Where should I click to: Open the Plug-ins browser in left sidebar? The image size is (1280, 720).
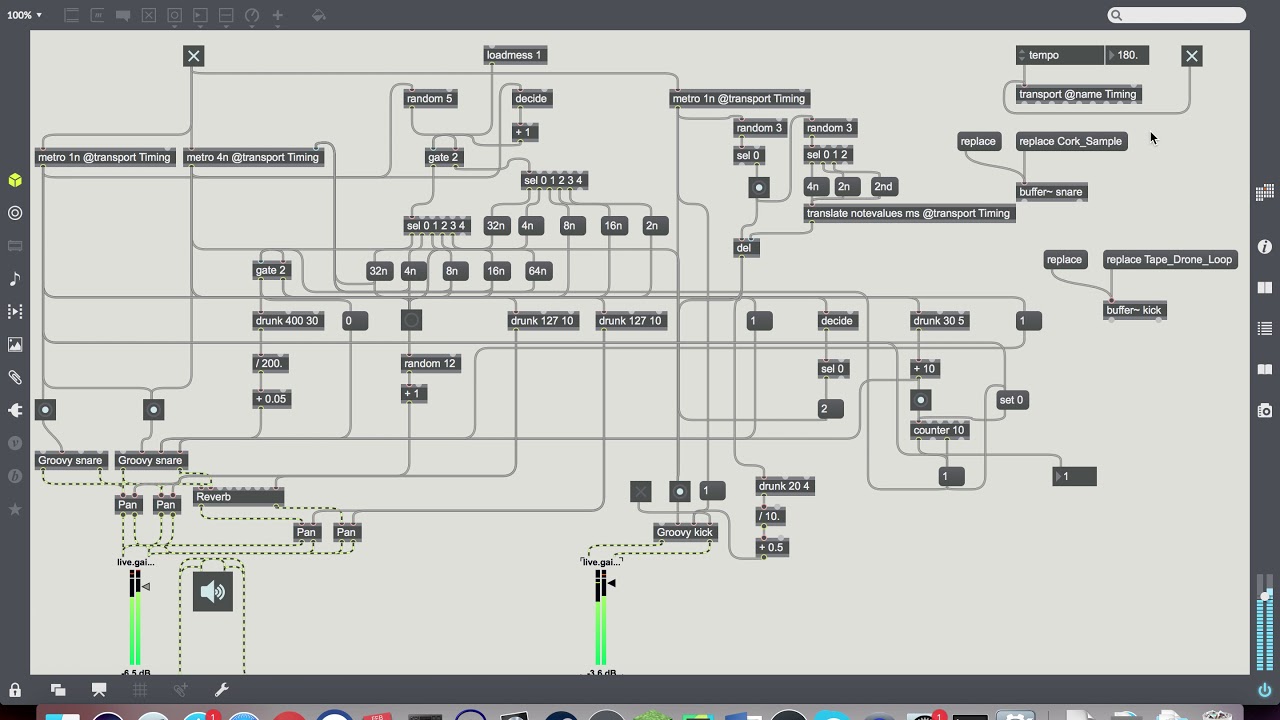pos(15,410)
